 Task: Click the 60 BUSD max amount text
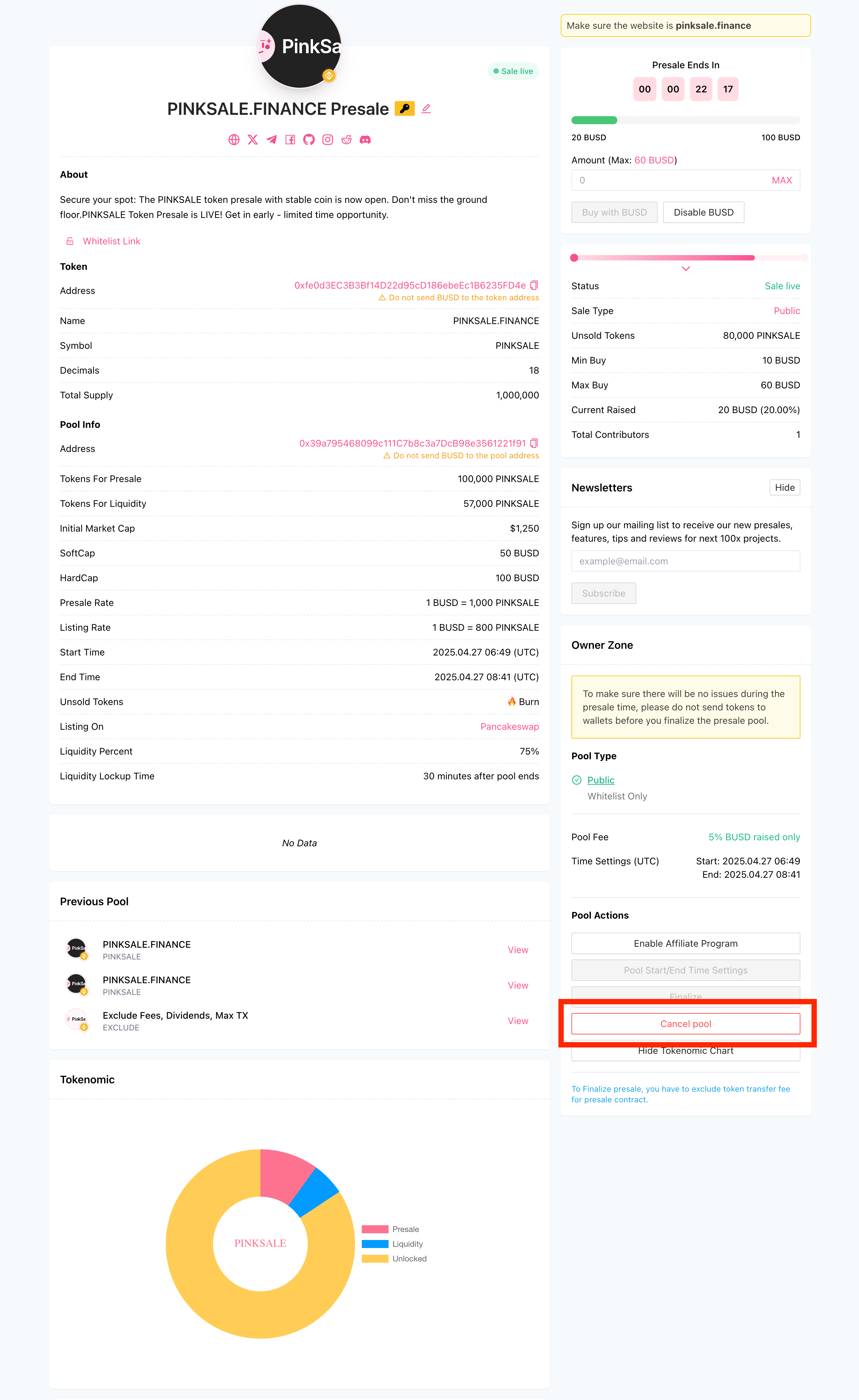pos(654,160)
